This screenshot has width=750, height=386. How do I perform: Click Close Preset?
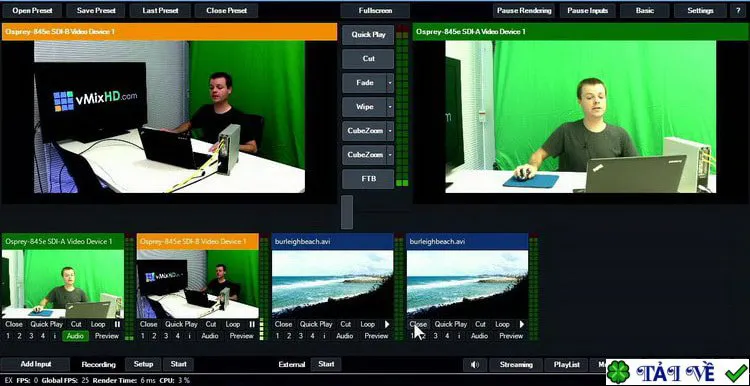(226, 11)
